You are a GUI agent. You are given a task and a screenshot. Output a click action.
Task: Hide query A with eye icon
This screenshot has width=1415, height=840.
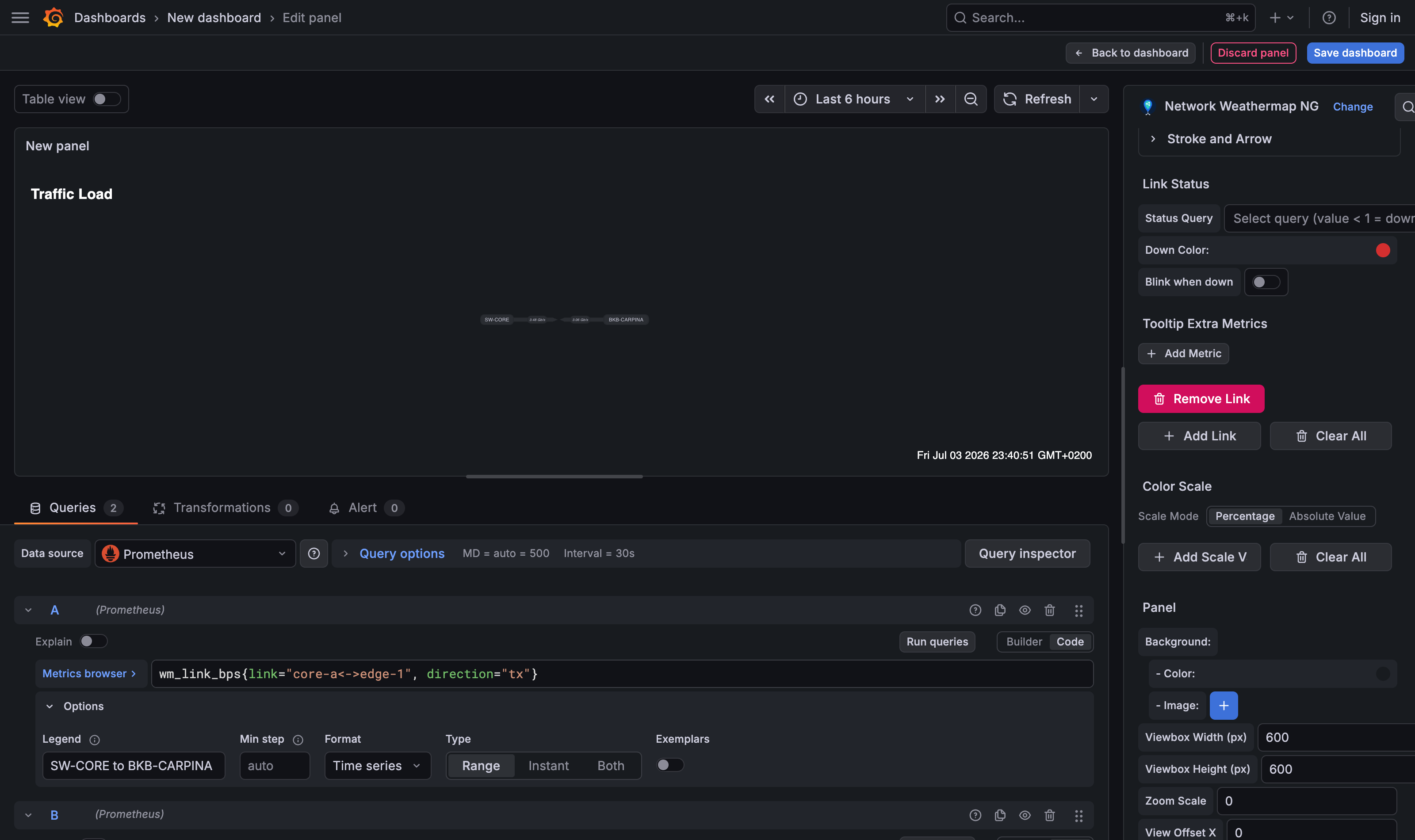pyautogui.click(x=1025, y=610)
